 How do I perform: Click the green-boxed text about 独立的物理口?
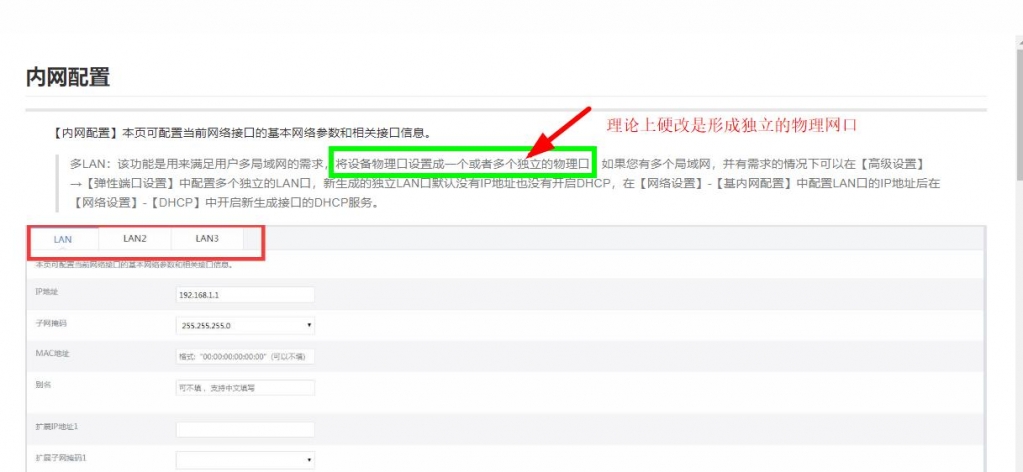[x=462, y=163]
